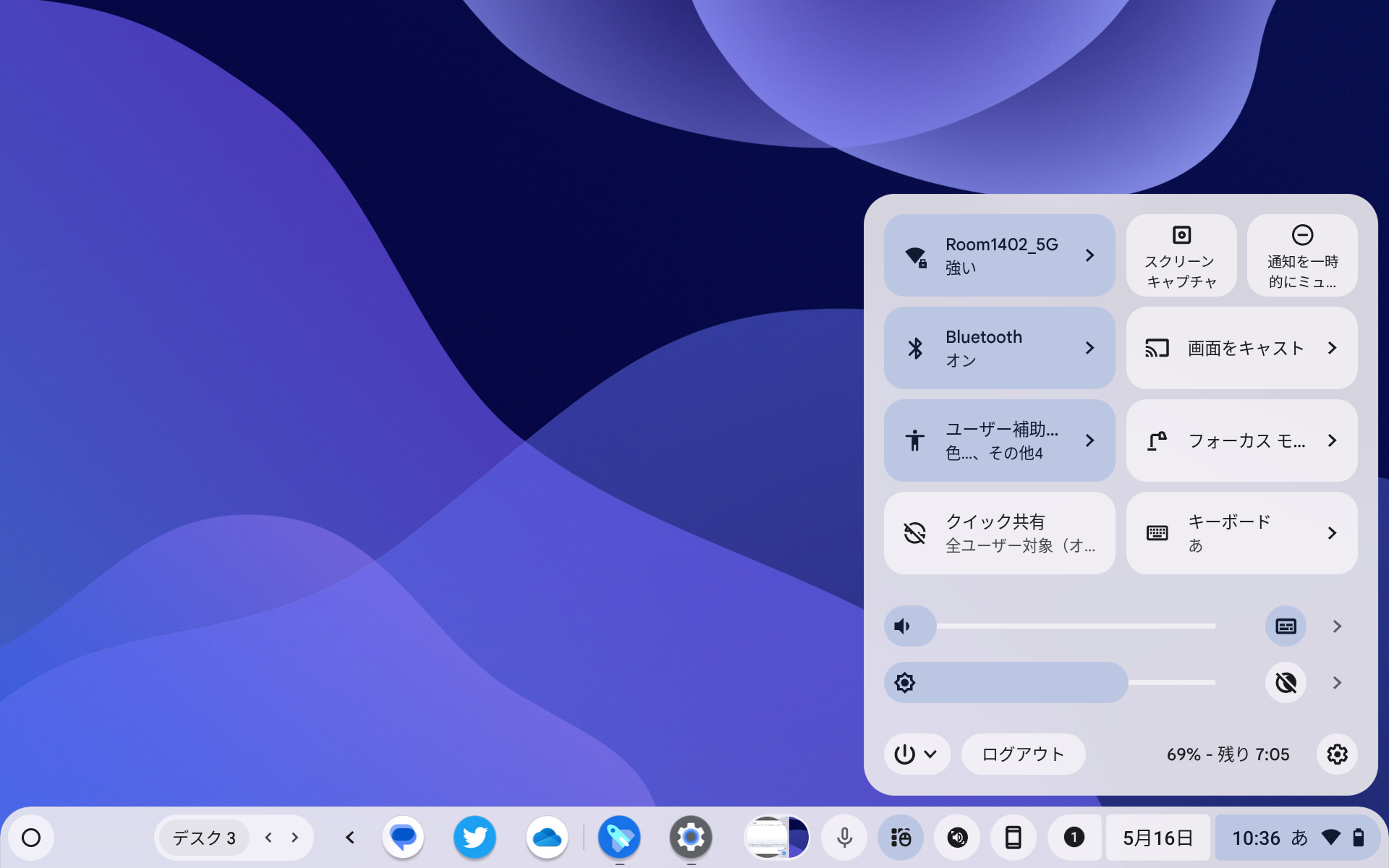Viewport: 1389px width, 868px height.
Task: Click the Cast screen tile
Action: (x=1241, y=348)
